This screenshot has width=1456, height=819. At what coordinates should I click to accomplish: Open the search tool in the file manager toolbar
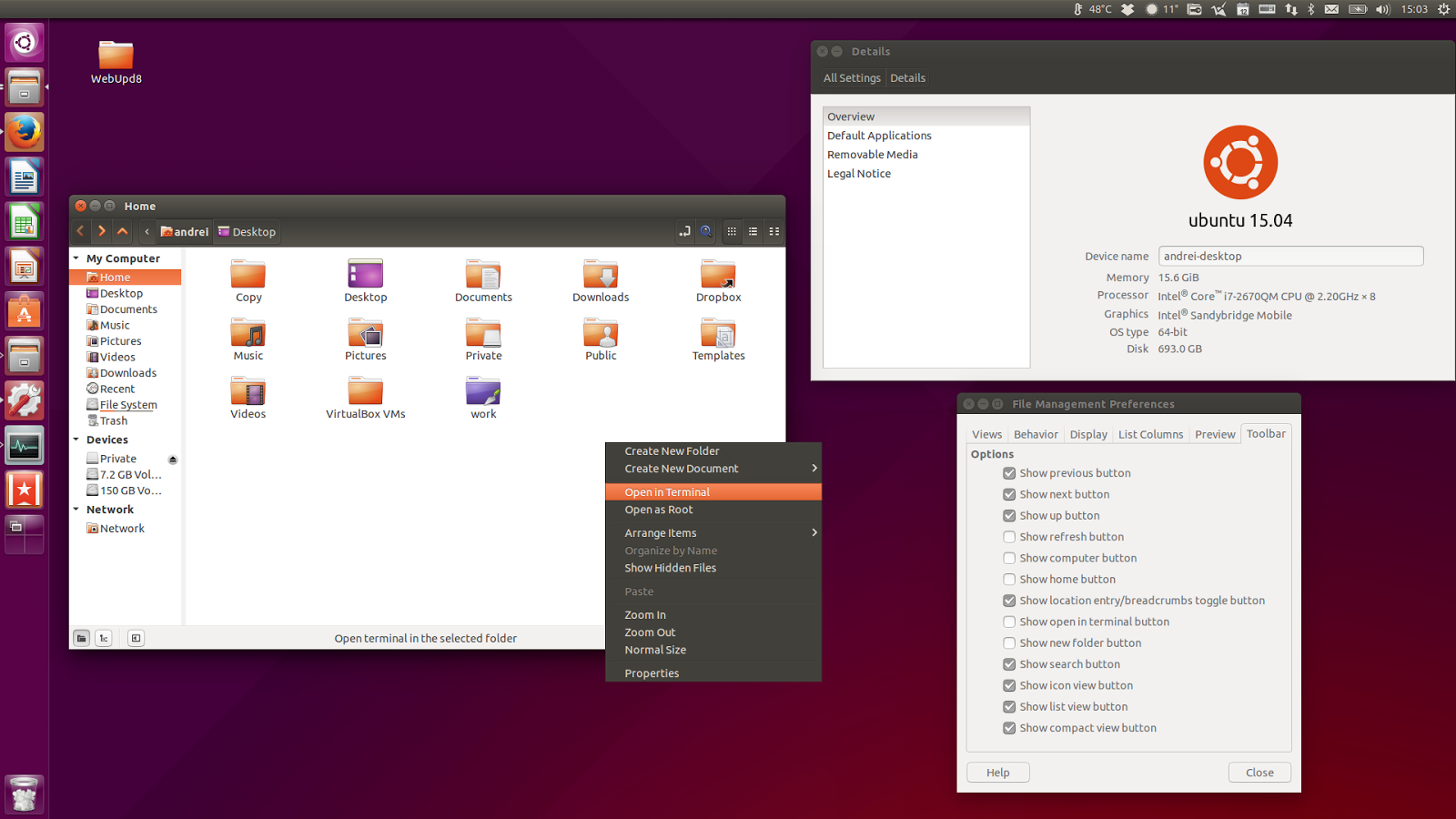point(706,231)
